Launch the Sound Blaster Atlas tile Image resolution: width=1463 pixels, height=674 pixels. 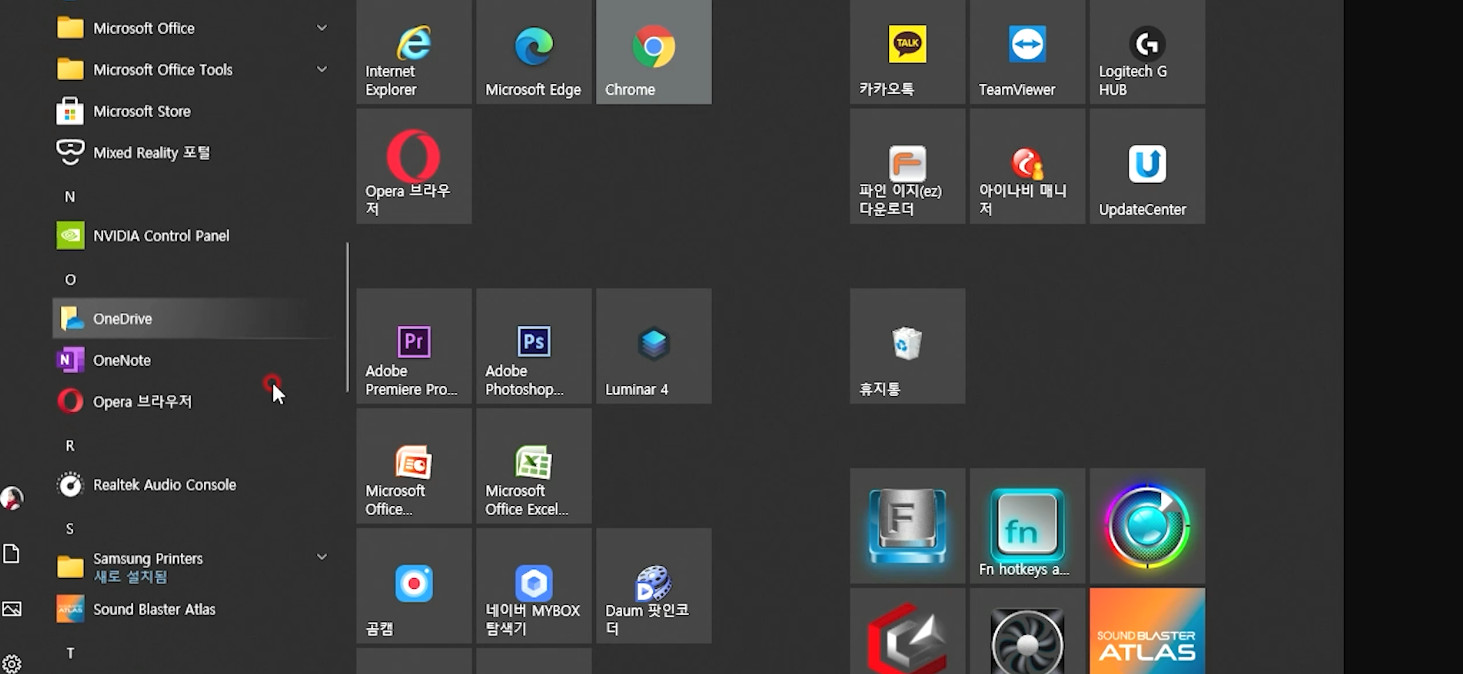coord(1148,631)
